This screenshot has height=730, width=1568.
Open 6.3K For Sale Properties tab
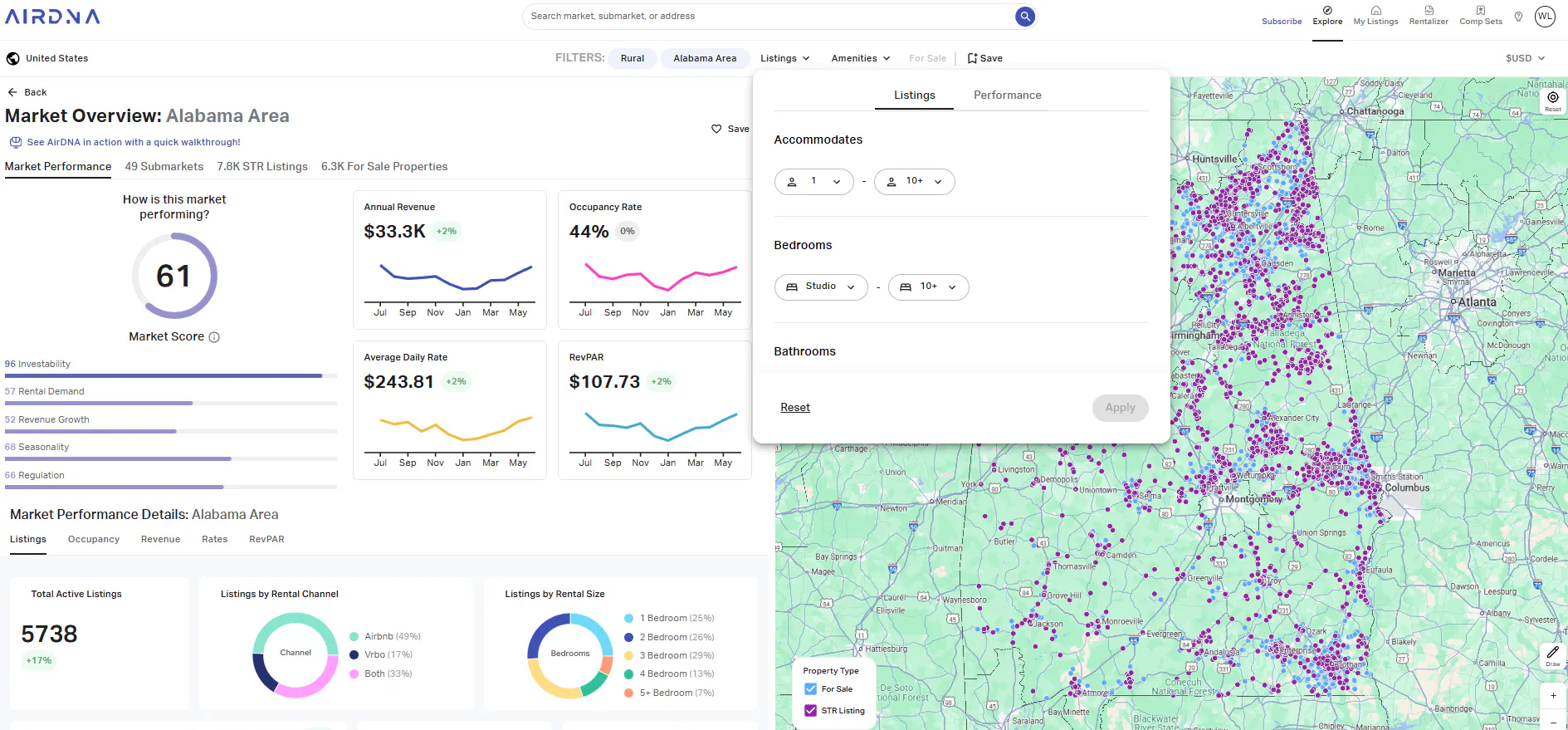pos(384,167)
